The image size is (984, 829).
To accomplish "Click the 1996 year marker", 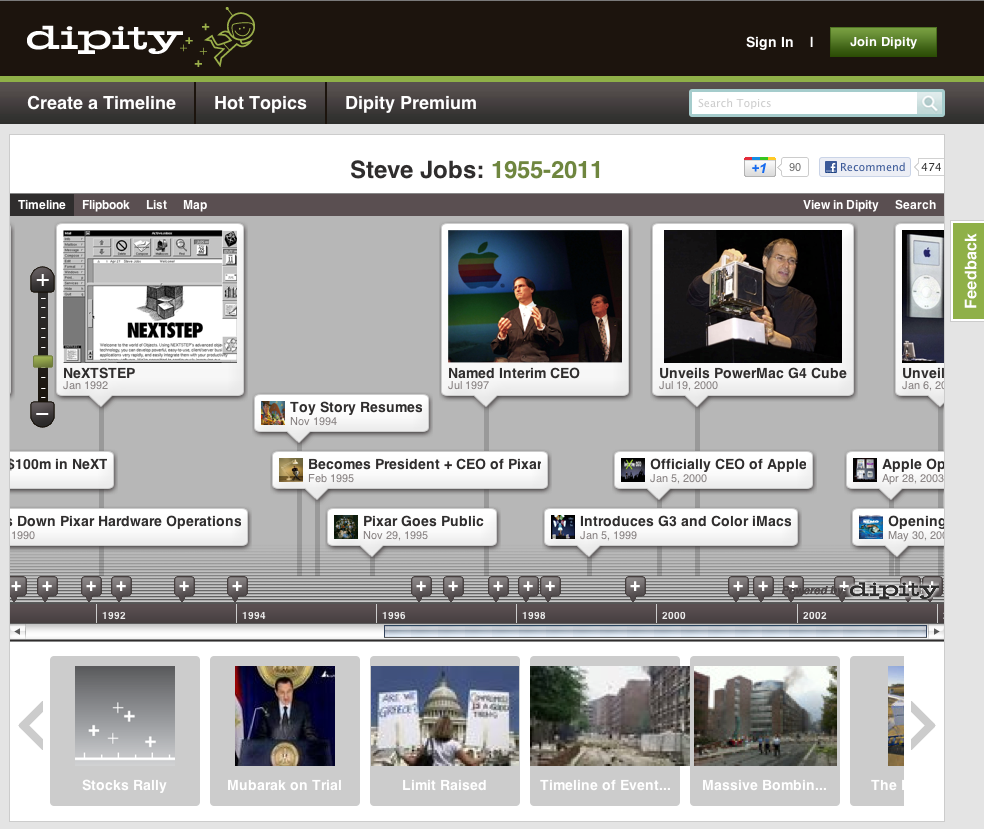I will (x=394, y=616).
